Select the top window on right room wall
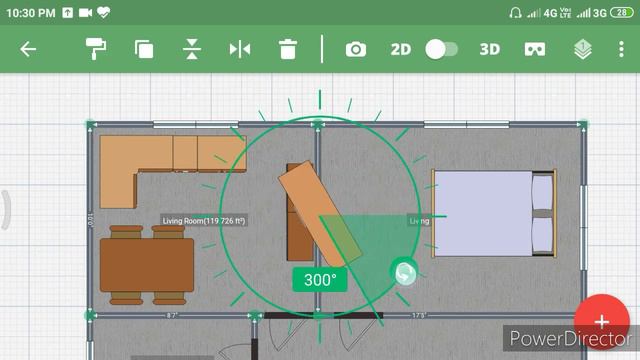This screenshot has height=360, width=640. (467, 124)
